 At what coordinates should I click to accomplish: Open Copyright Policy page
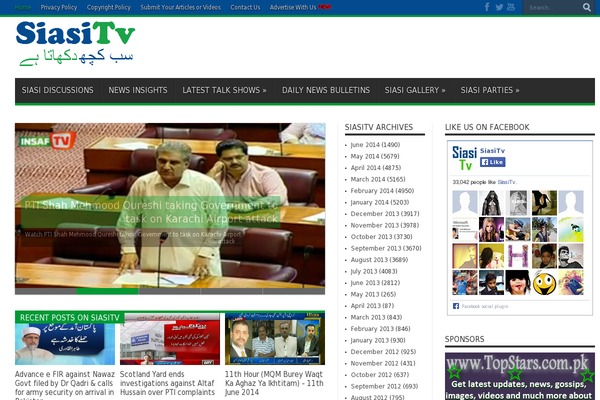109,7
